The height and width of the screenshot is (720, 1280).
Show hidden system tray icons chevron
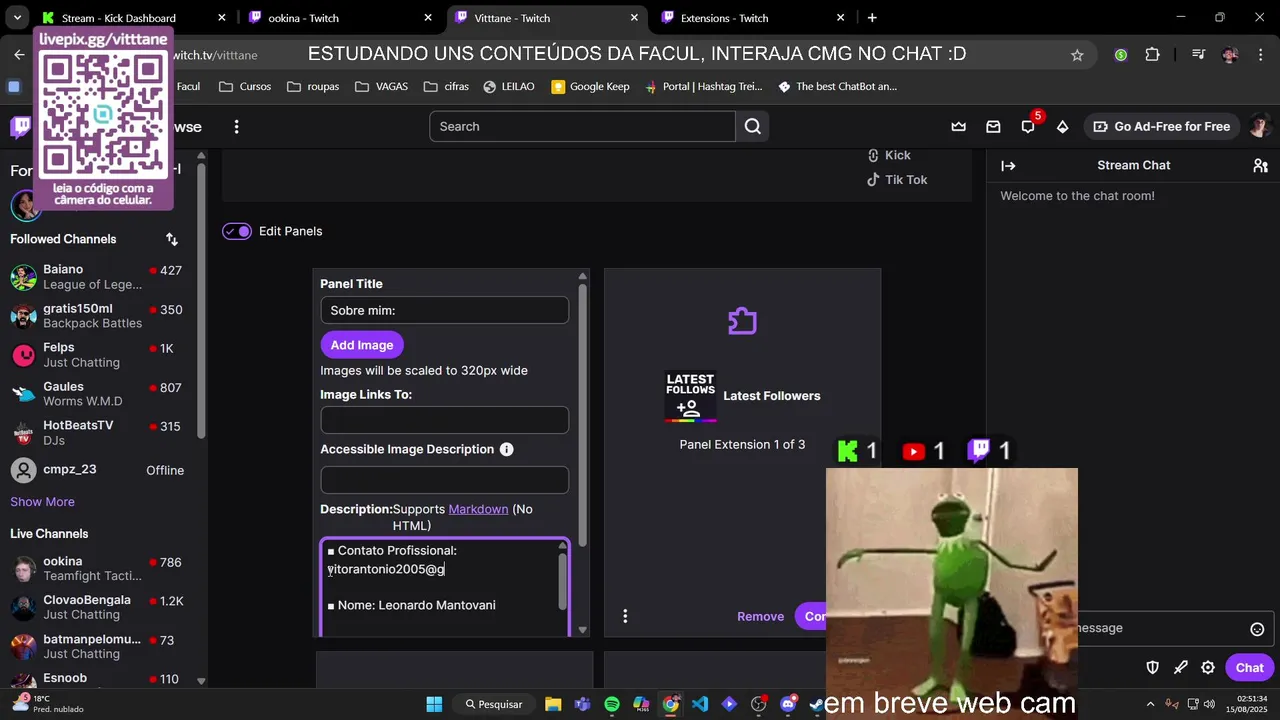[x=1150, y=704]
